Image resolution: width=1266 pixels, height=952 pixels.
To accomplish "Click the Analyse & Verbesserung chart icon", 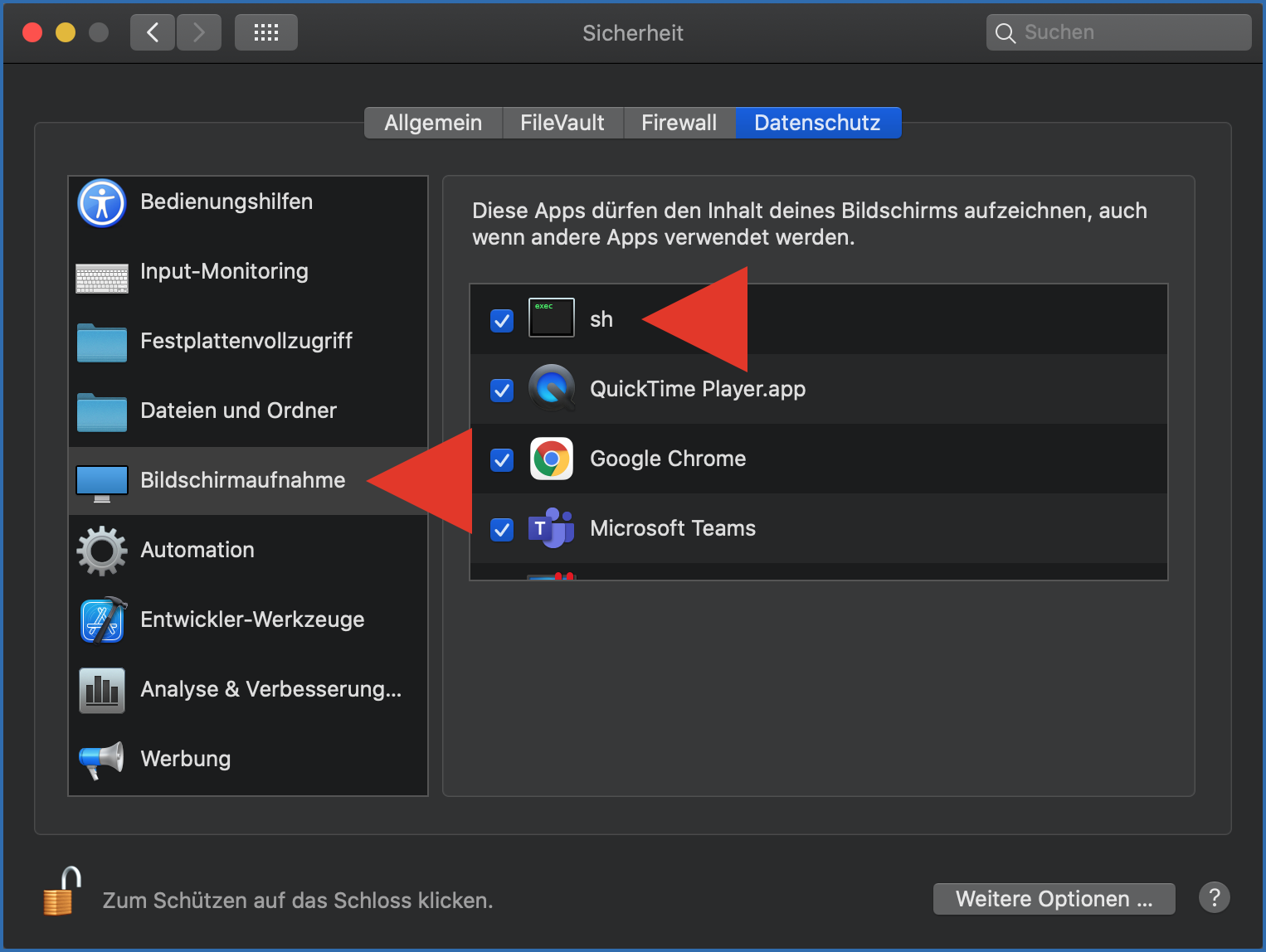I will (x=102, y=690).
